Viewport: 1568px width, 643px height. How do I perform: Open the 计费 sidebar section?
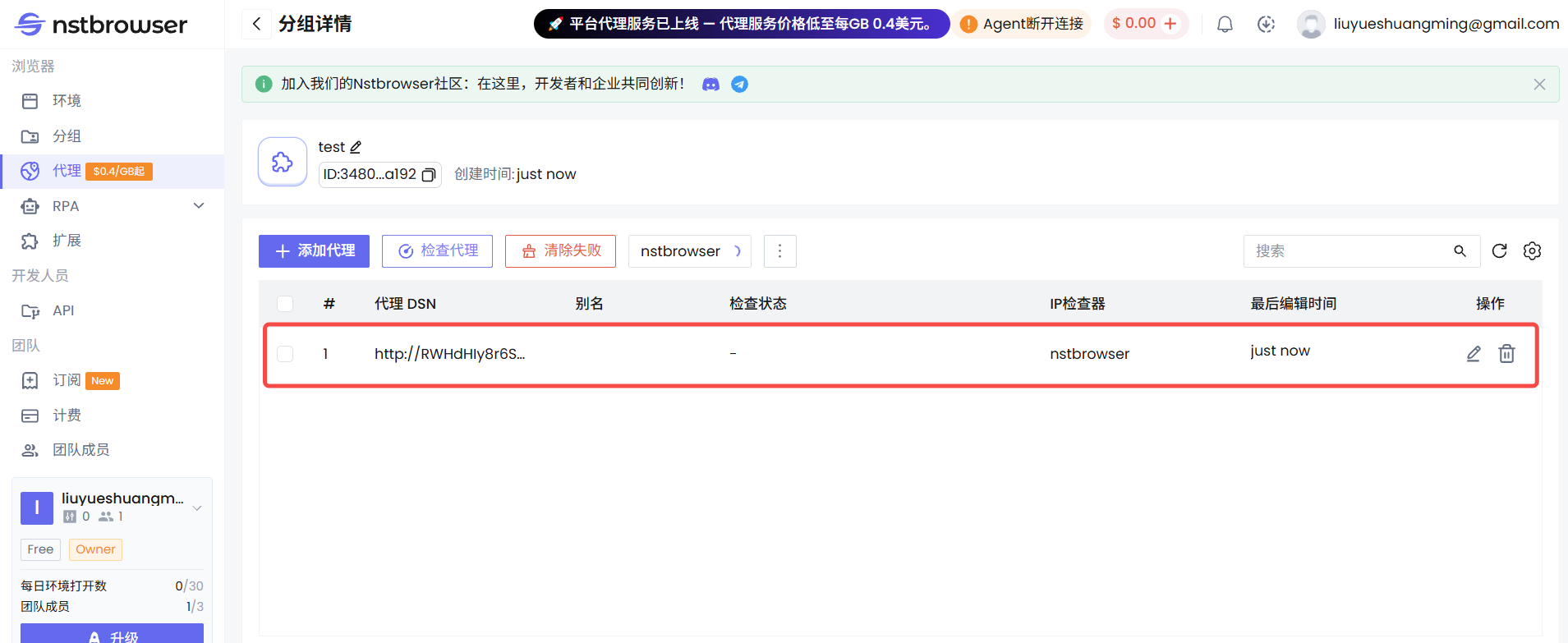click(112, 416)
